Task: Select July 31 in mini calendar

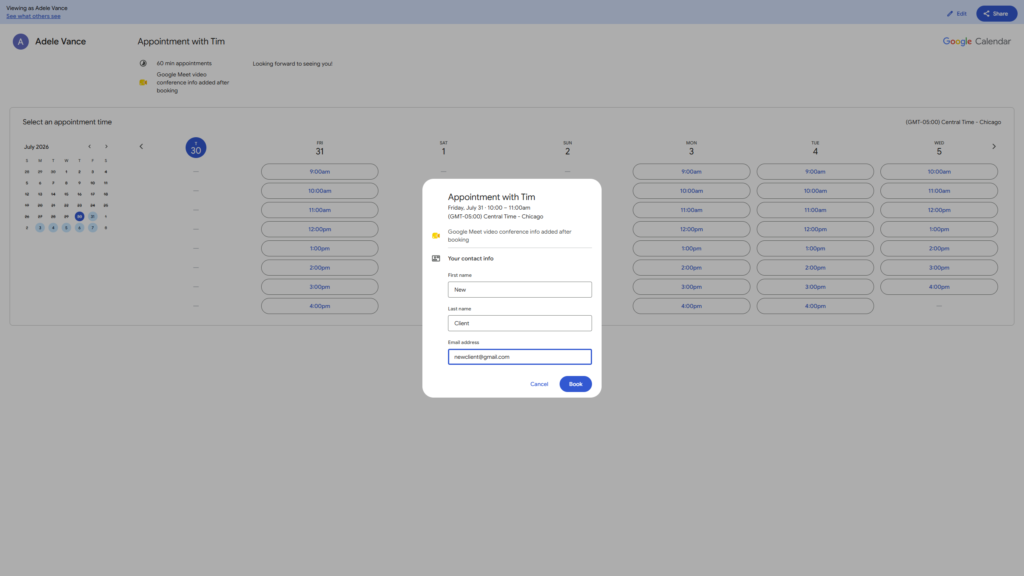Action: coord(93,216)
